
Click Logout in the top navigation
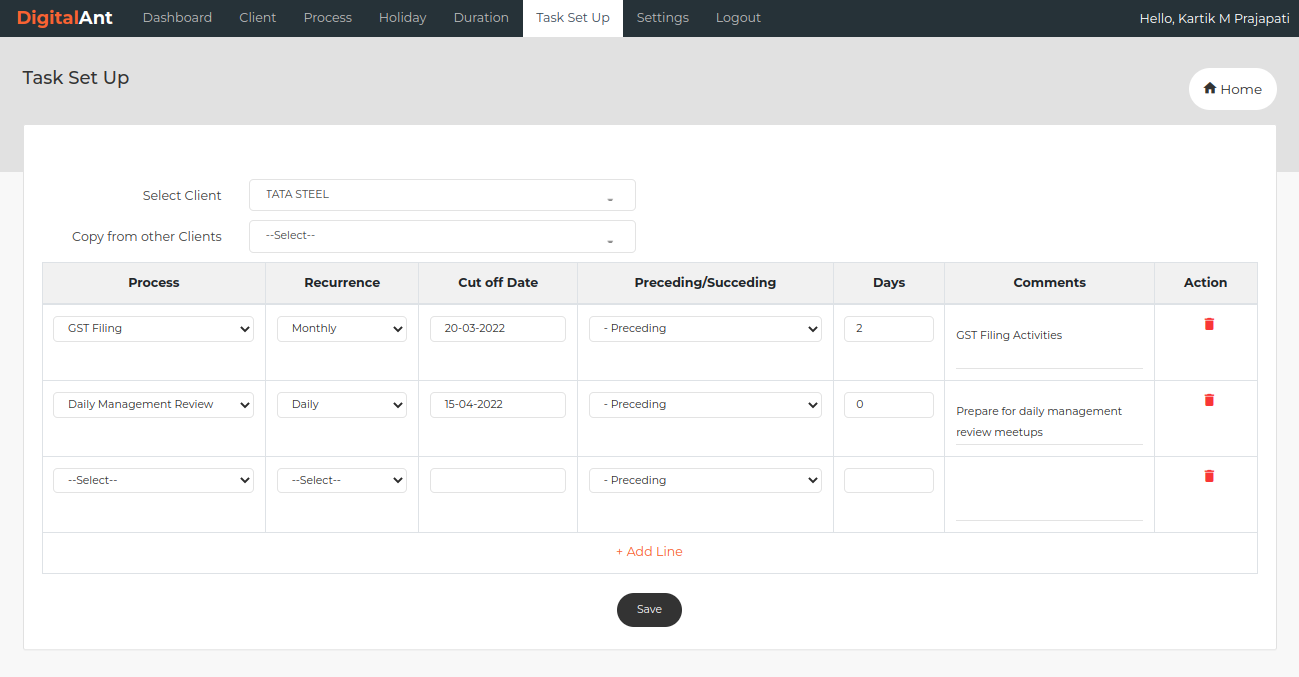coord(738,18)
